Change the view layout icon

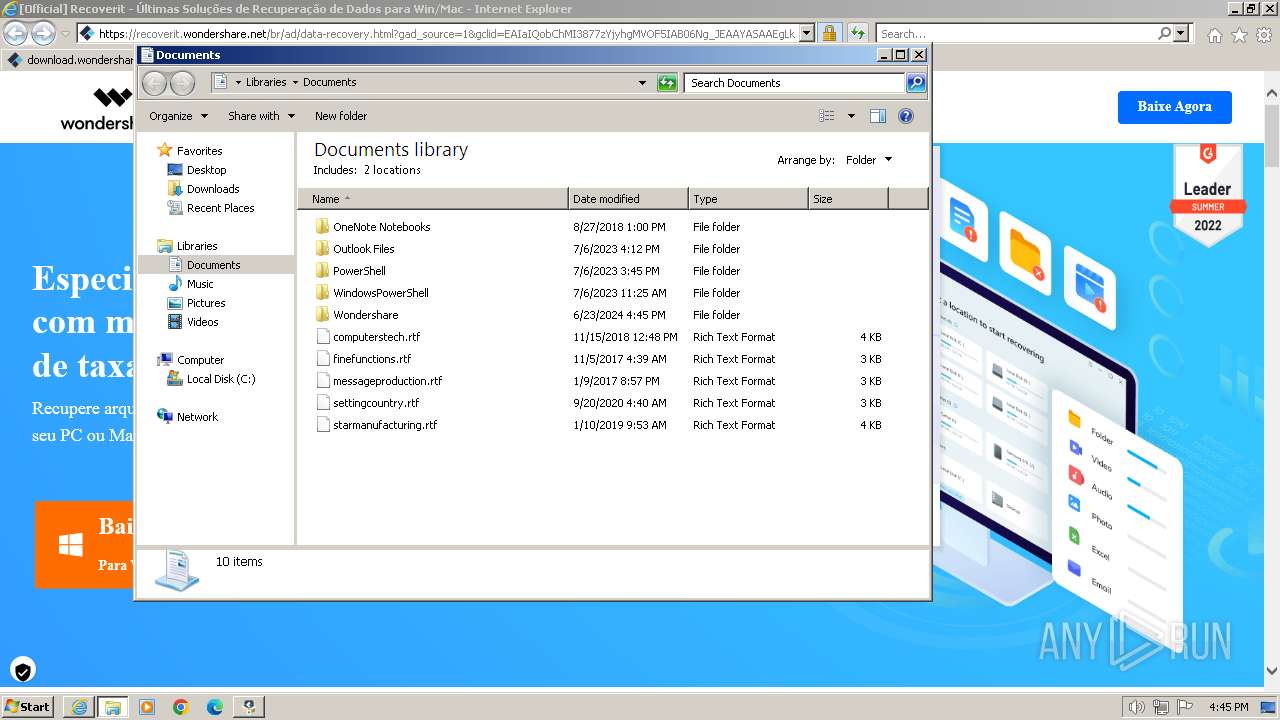(x=827, y=116)
